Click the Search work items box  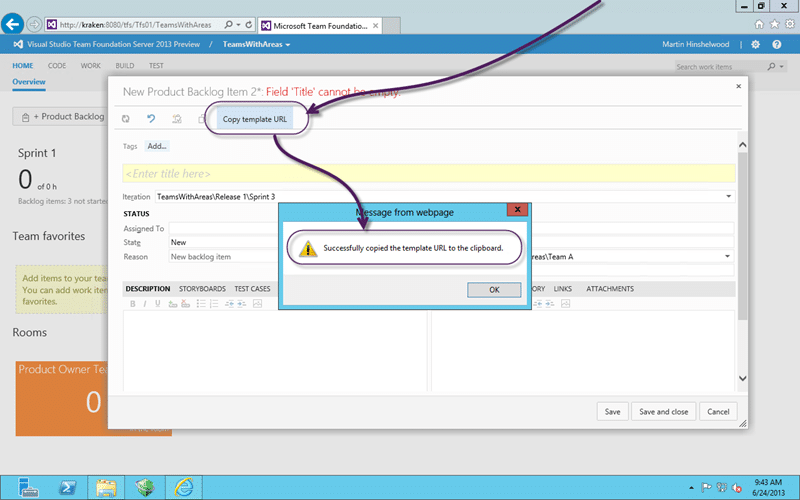(x=720, y=67)
